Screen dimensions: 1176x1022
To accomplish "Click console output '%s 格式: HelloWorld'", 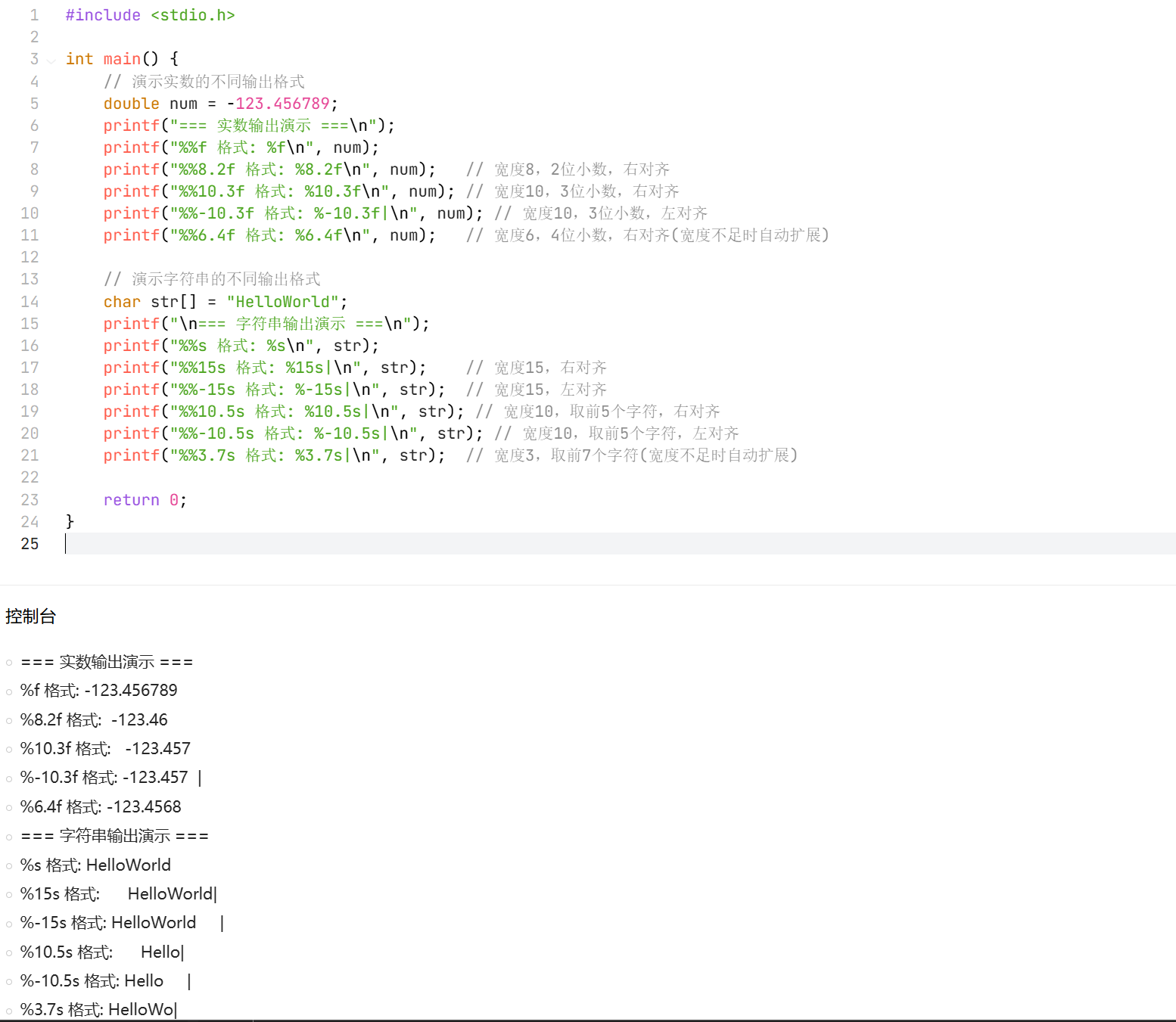I will click(95, 865).
